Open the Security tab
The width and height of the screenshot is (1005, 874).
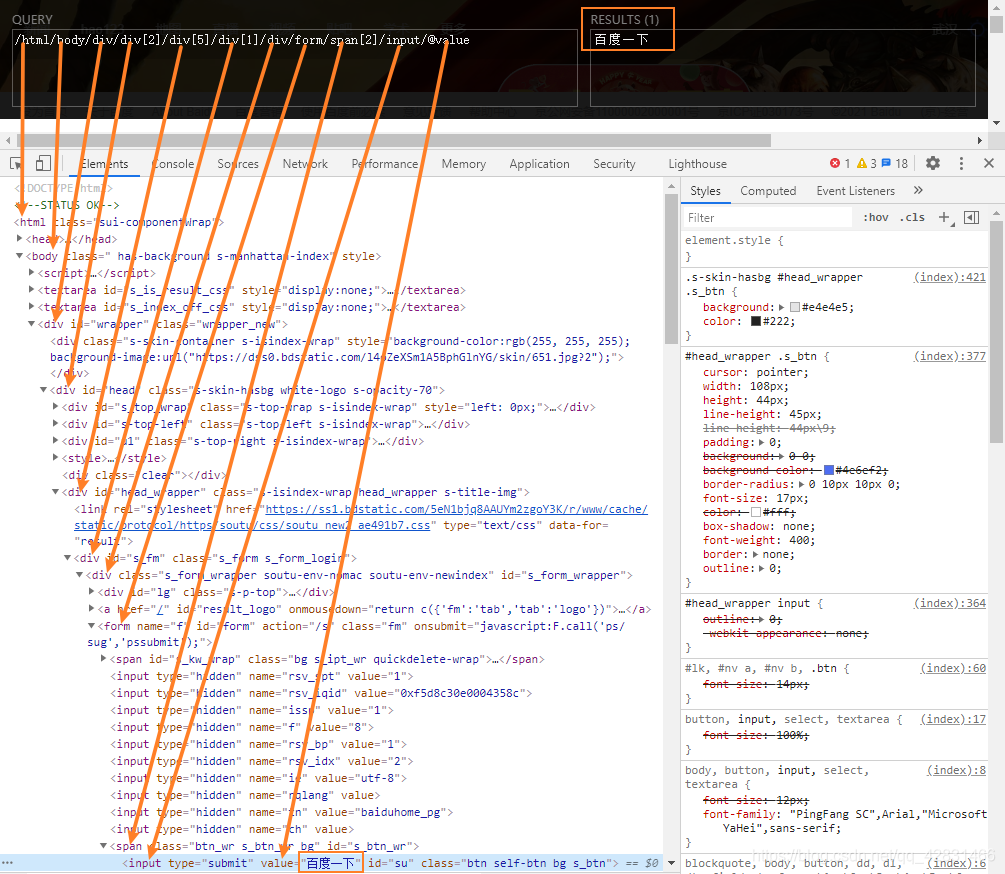pyautogui.click(x=614, y=164)
